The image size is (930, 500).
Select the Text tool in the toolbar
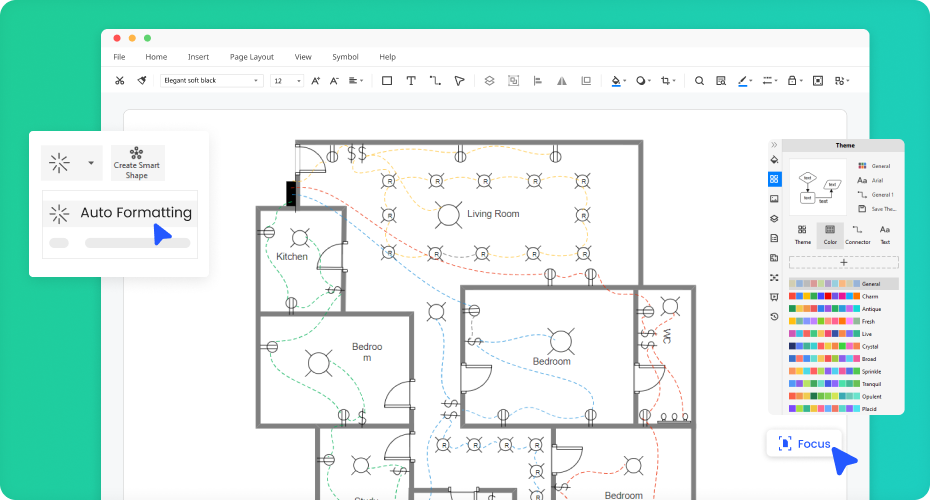coord(411,81)
